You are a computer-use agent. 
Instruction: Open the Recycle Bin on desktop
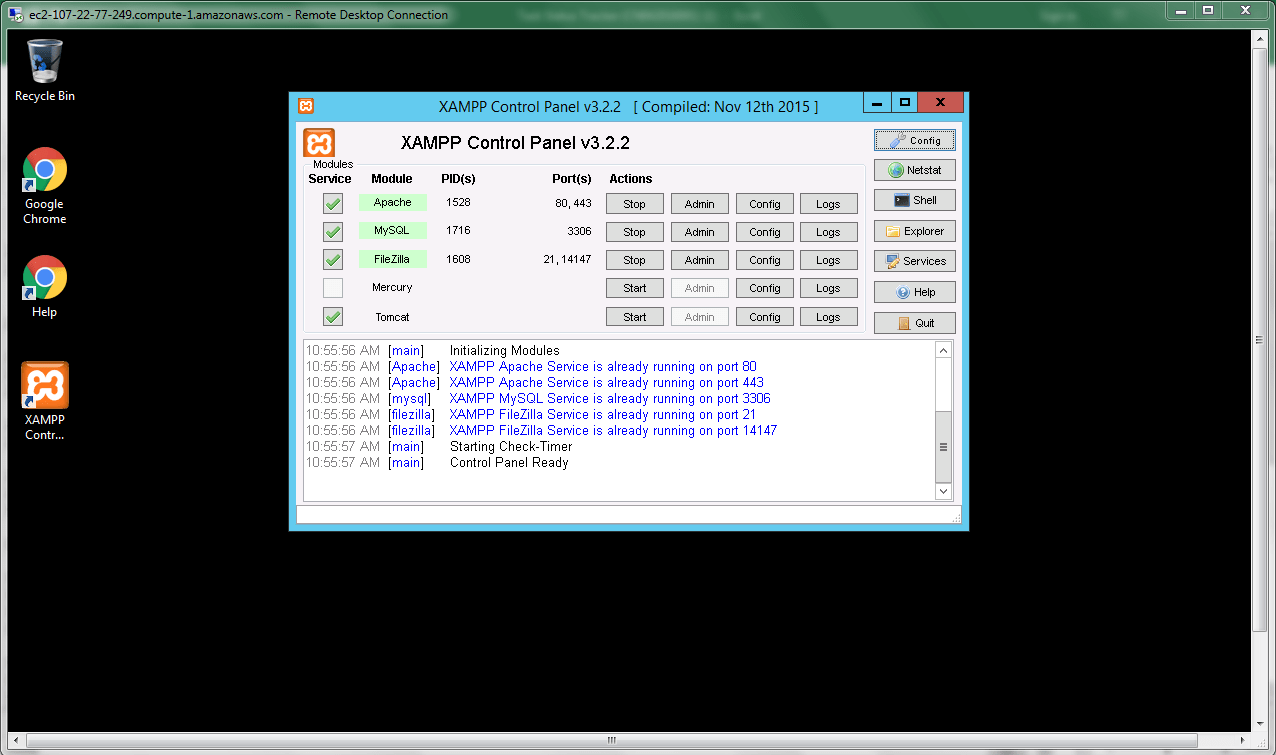coord(45,70)
